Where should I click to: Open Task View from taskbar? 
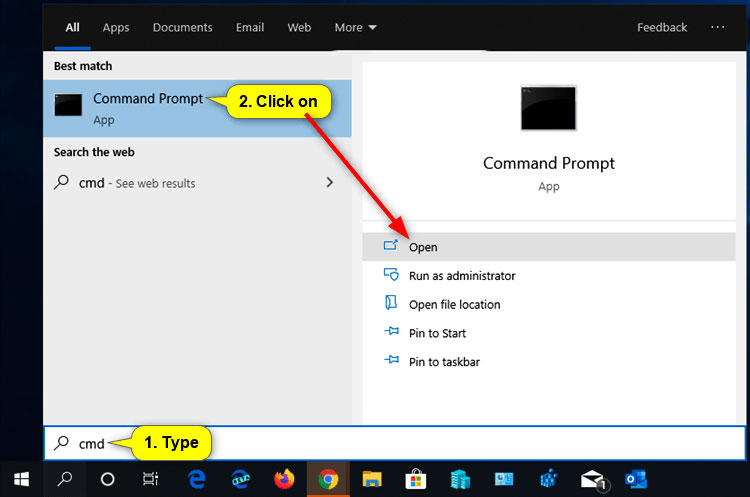click(x=151, y=478)
